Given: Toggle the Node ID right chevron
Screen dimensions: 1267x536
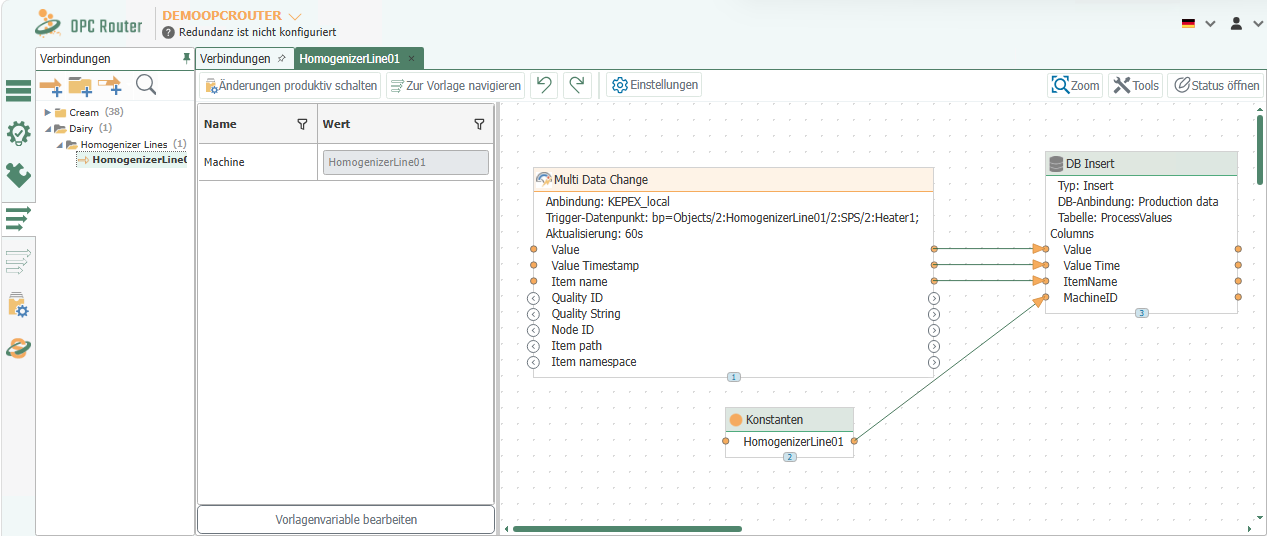Looking at the screenshot, I should 934,330.
